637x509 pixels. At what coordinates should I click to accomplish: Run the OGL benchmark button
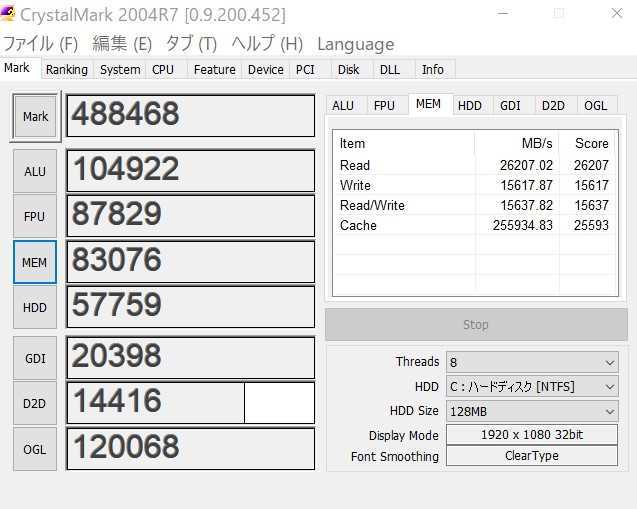[35, 449]
